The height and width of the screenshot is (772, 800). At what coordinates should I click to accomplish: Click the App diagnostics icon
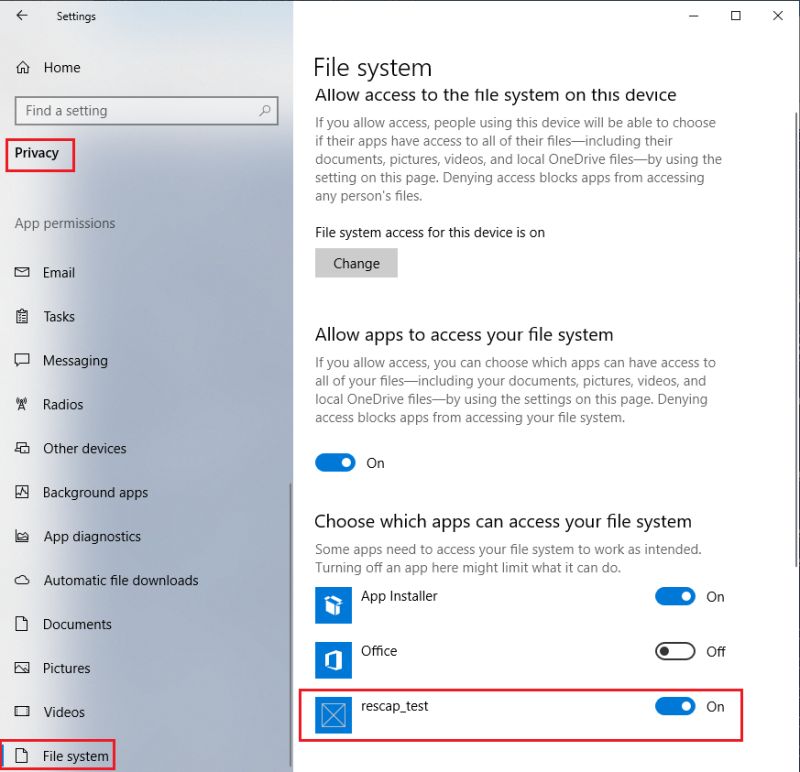point(23,536)
